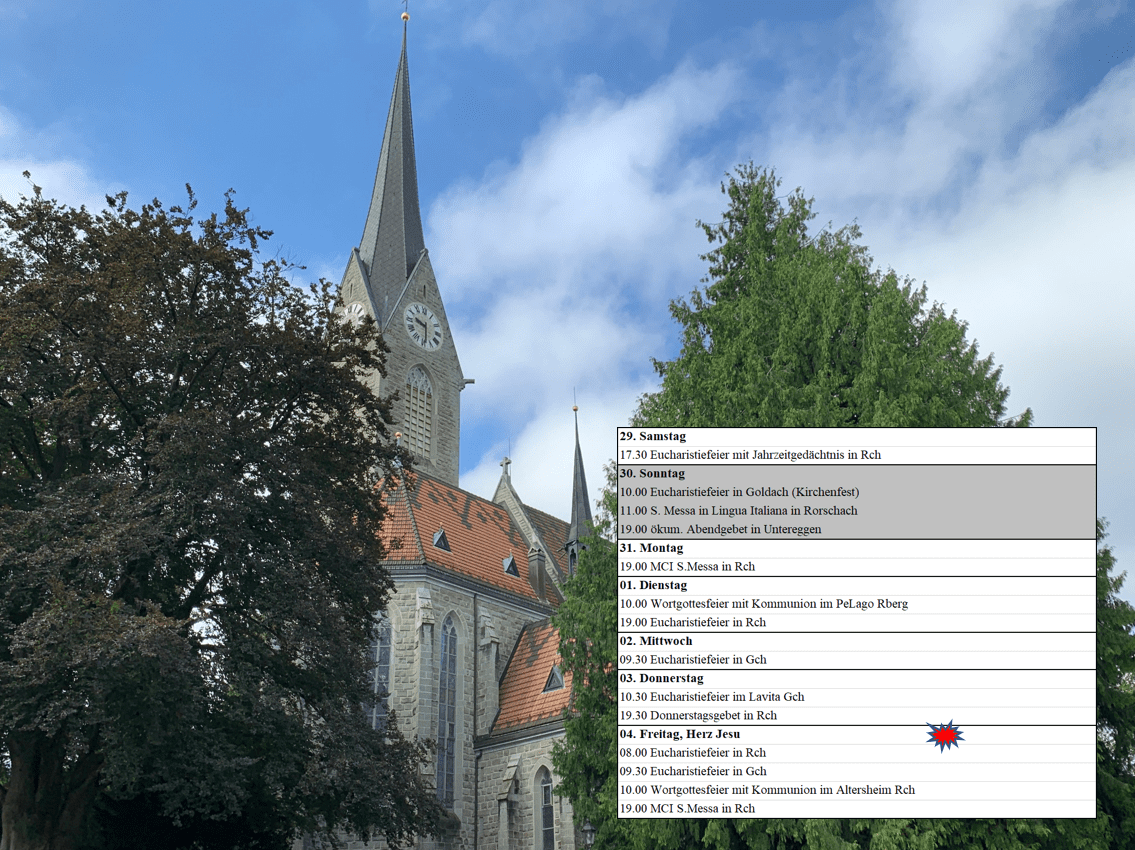Open the 10.00 Goldach Kirchenfest entry
This screenshot has height=850, width=1135.
click(x=739, y=492)
